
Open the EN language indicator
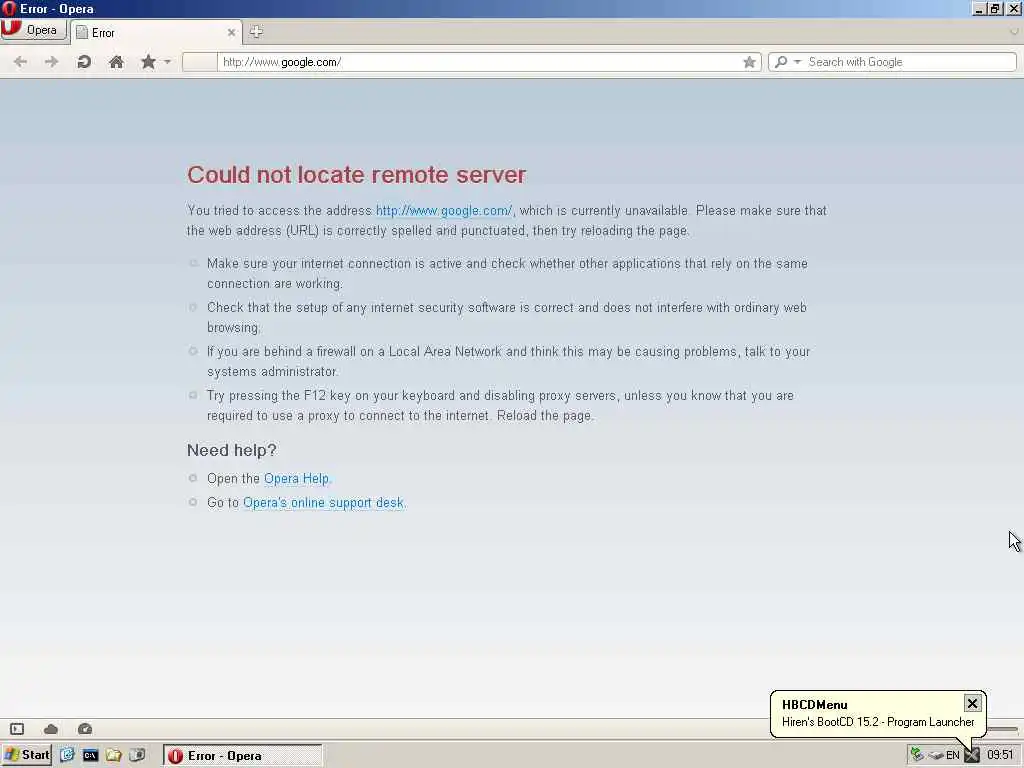click(x=953, y=756)
